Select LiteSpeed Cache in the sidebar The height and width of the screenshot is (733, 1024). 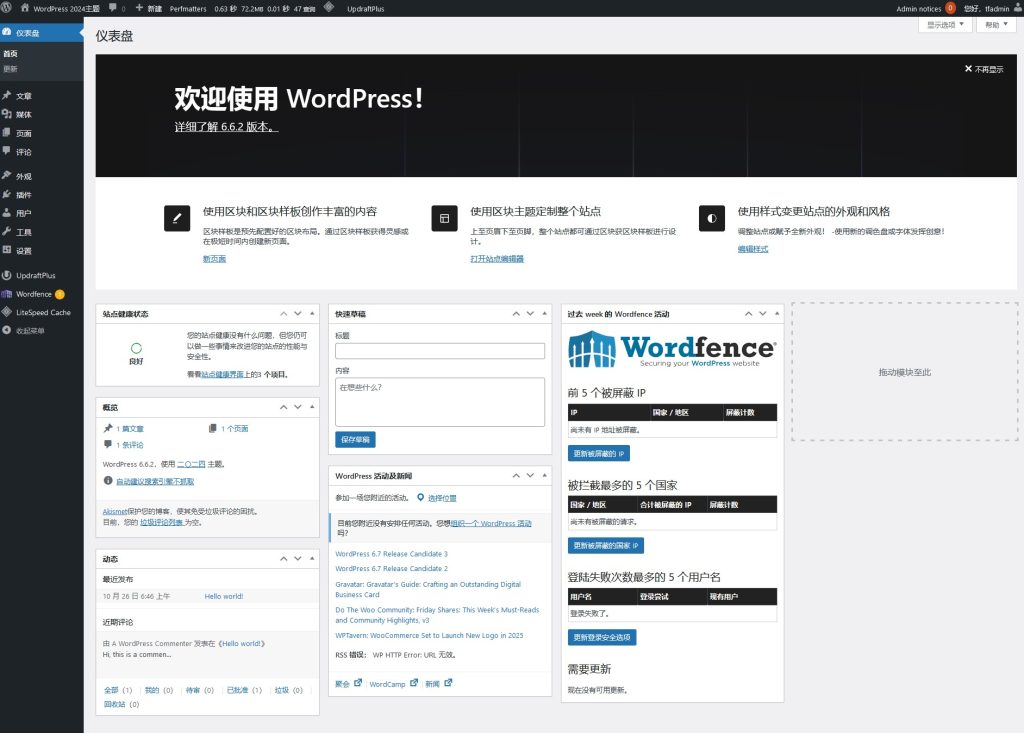tap(45, 313)
